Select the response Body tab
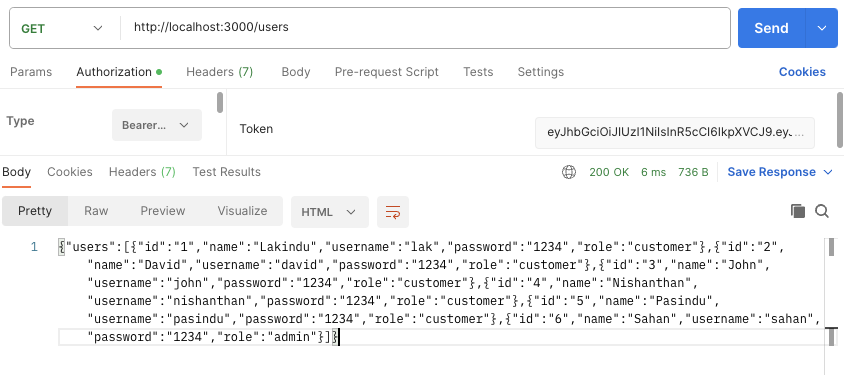844x375 pixels. coord(16,172)
